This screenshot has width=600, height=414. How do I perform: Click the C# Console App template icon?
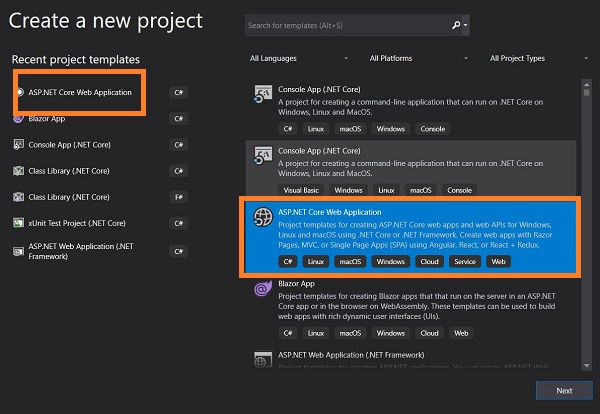263,94
